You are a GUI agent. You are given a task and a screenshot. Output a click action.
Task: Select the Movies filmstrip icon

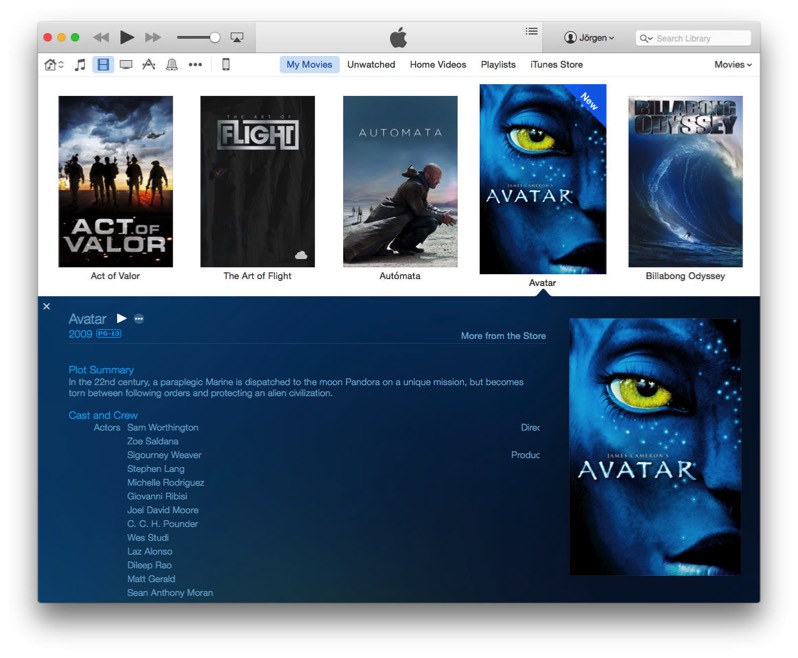click(x=103, y=65)
